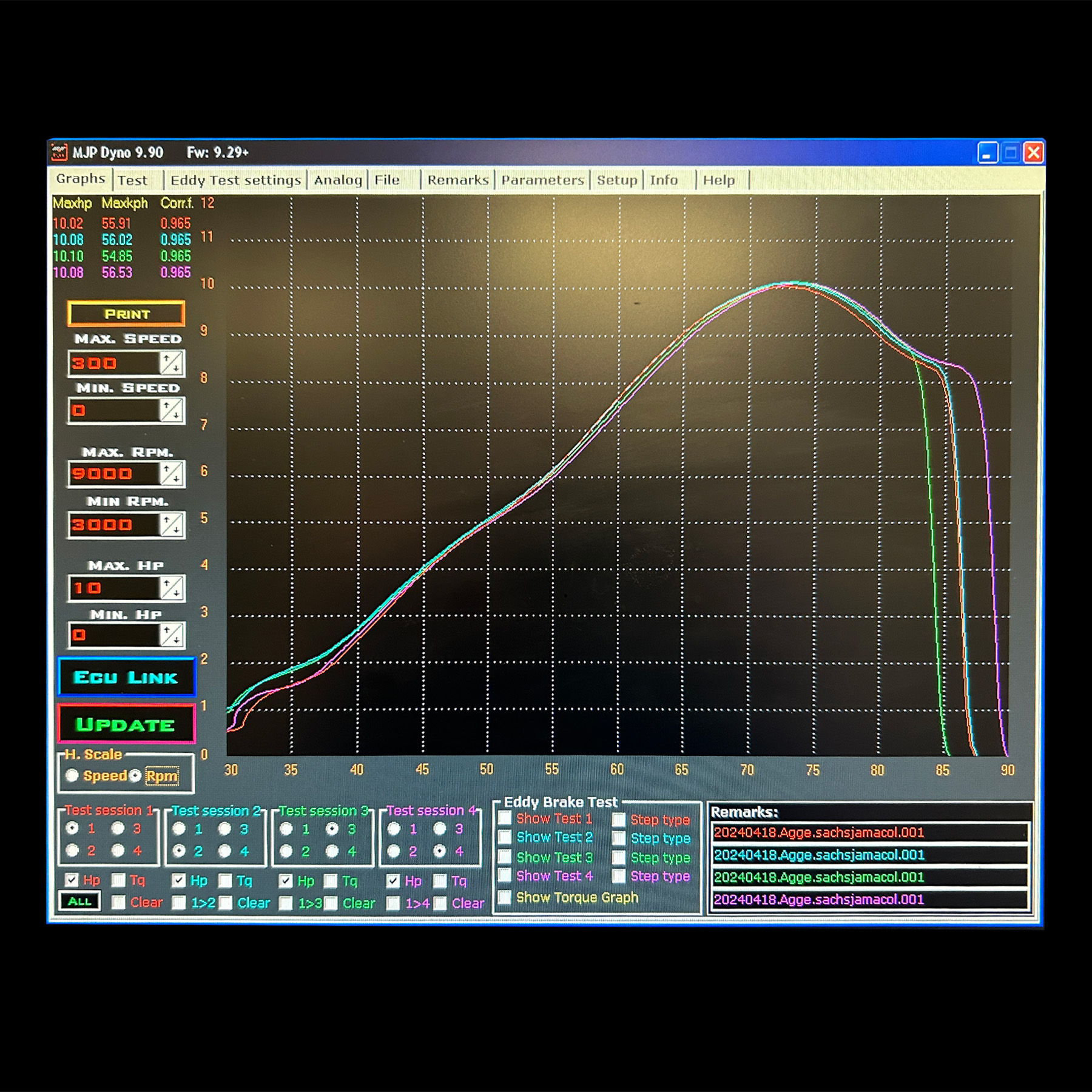Select Speed as horizontal scale
This screenshot has height=1092, width=1092.
(72, 775)
